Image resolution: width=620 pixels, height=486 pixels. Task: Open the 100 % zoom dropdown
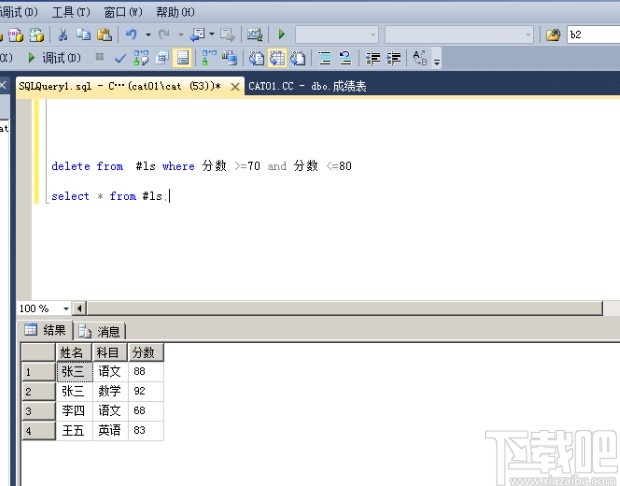66,308
